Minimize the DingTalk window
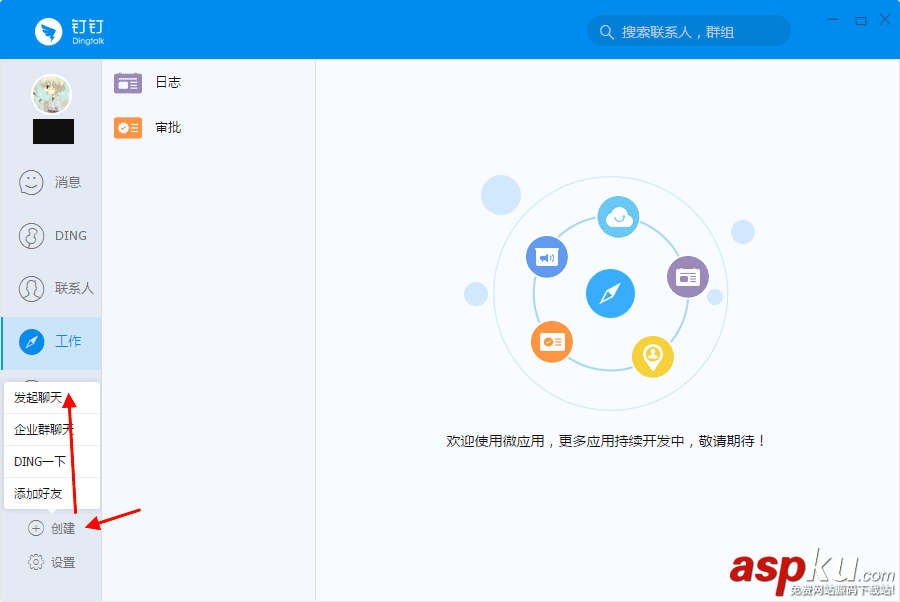The width and height of the screenshot is (900, 602). pyautogui.click(x=833, y=20)
